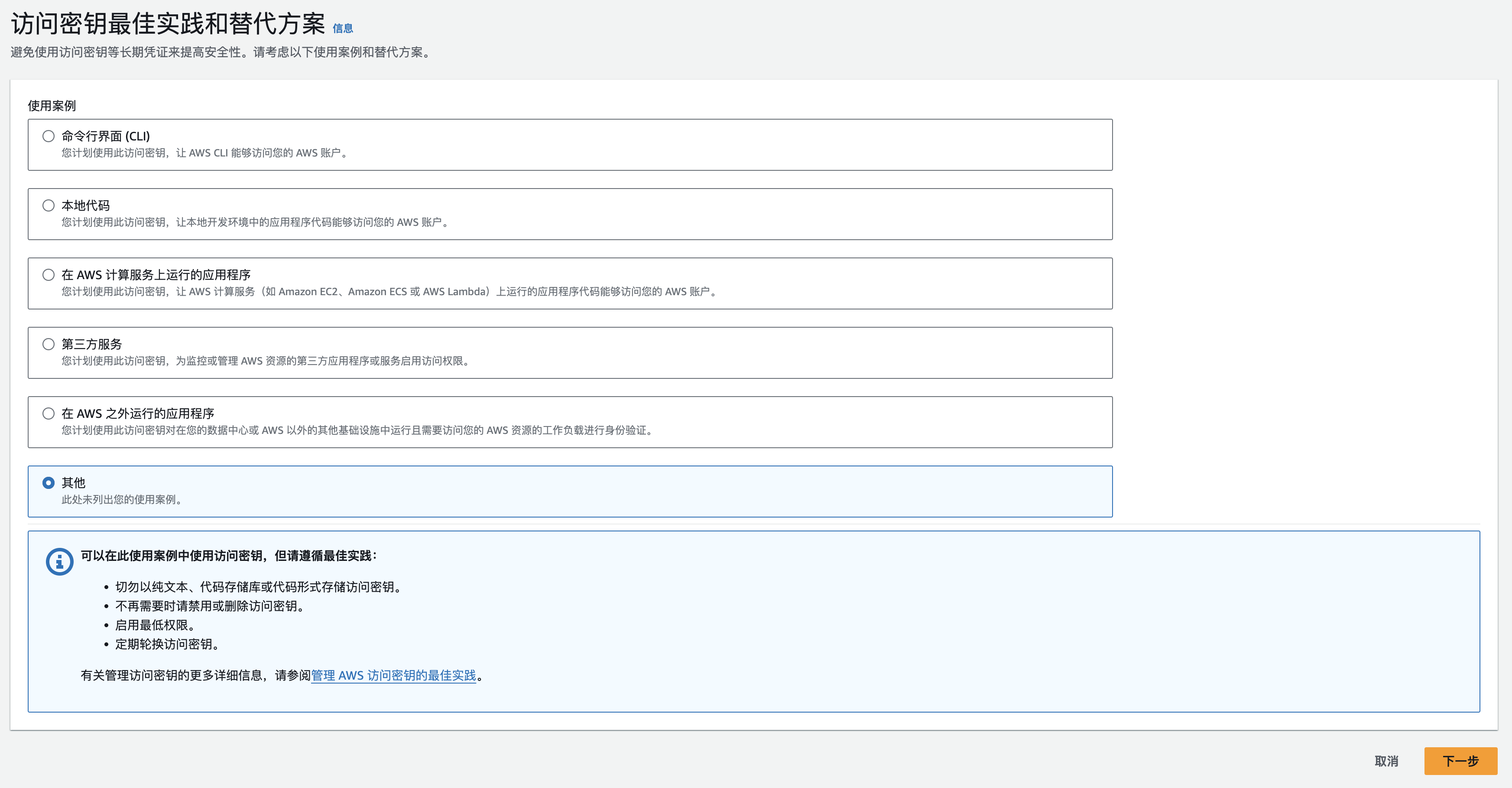
Task: Click the selected 其他 radio button
Action: click(x=49, y=483)
